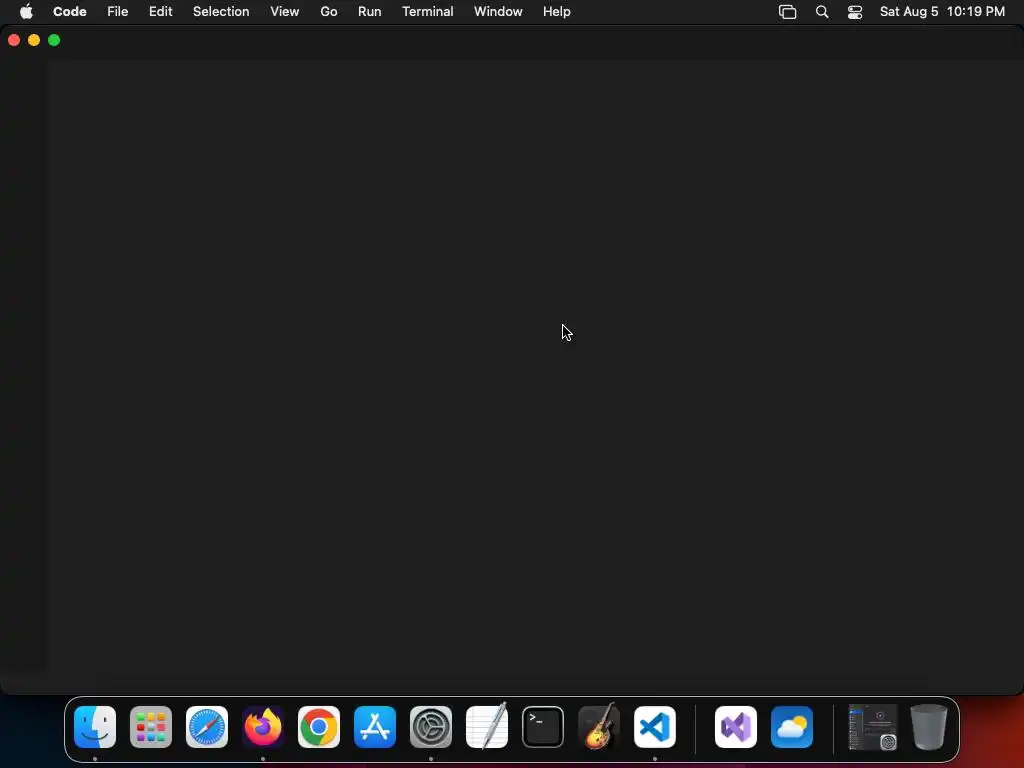Open the Go menu
1024x768 pixels.
tap(328, 12)
